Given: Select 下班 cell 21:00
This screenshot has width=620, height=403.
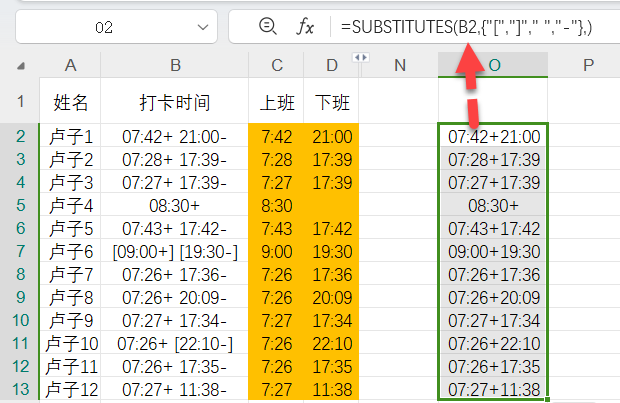Looking at the screenshot, I should (331, 136).
